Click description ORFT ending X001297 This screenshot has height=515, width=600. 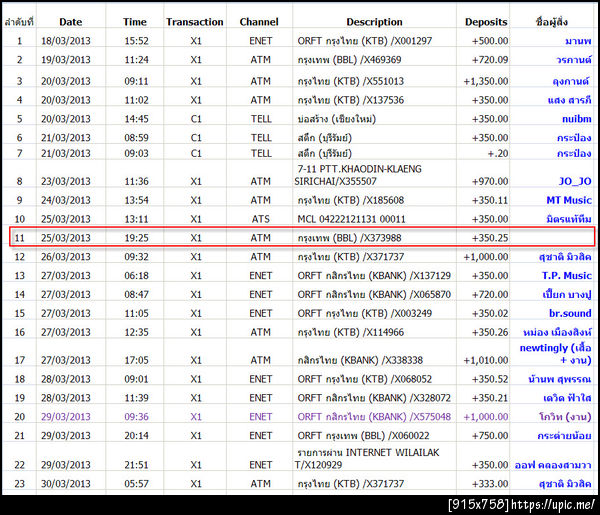365,41
